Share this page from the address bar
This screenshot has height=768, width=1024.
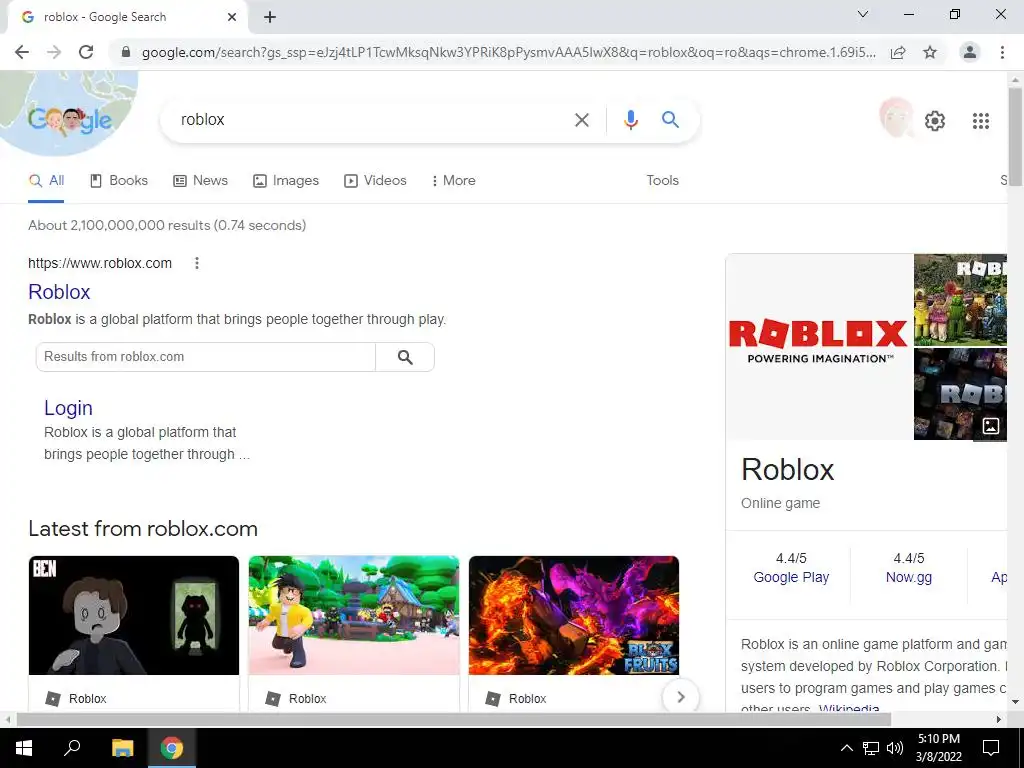(x=898, y=52)
